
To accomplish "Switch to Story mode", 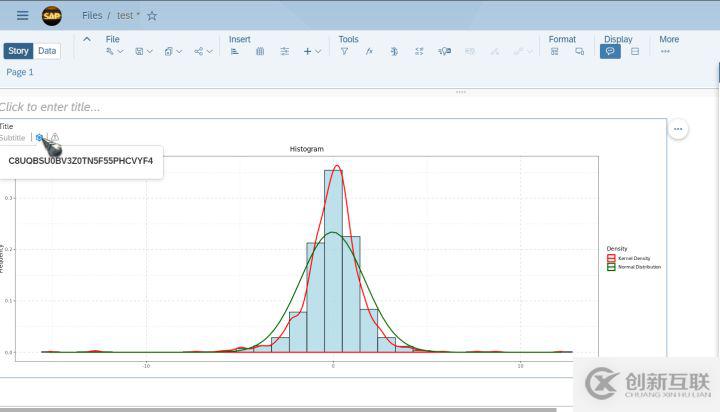I will click(18, 51).
